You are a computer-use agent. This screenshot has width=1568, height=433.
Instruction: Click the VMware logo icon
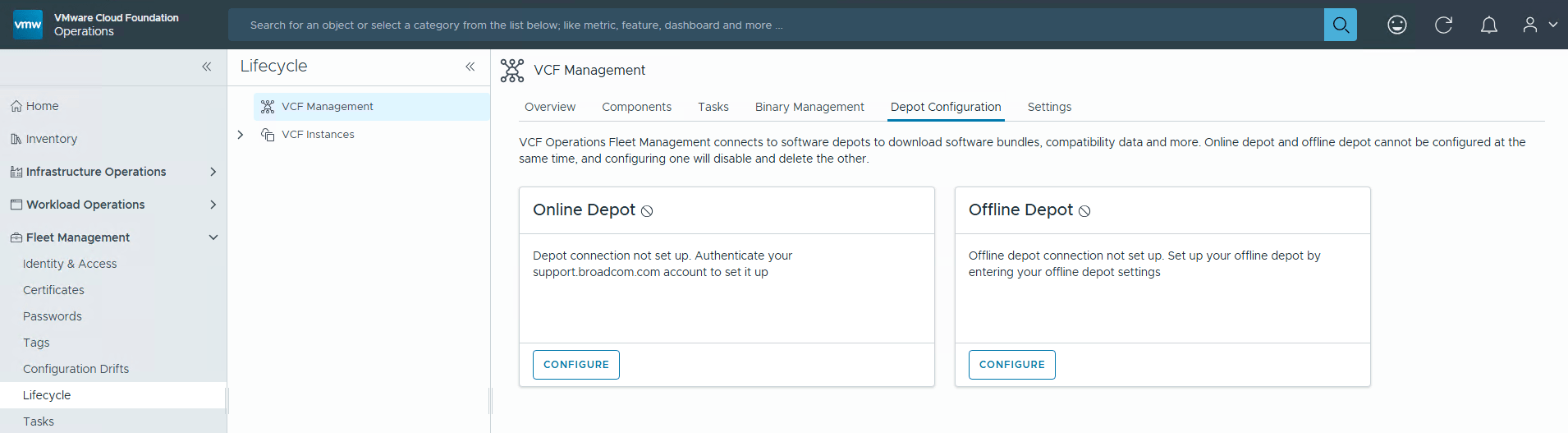point(28,25)
